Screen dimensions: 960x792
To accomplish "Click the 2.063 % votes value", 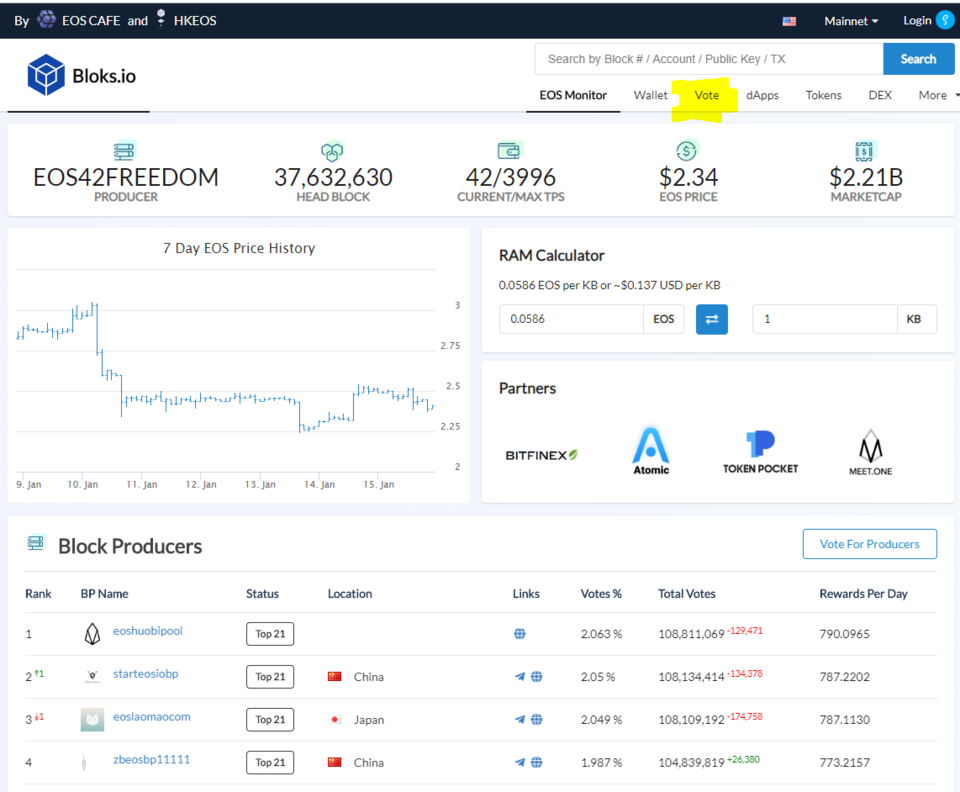I will [601, 634].
